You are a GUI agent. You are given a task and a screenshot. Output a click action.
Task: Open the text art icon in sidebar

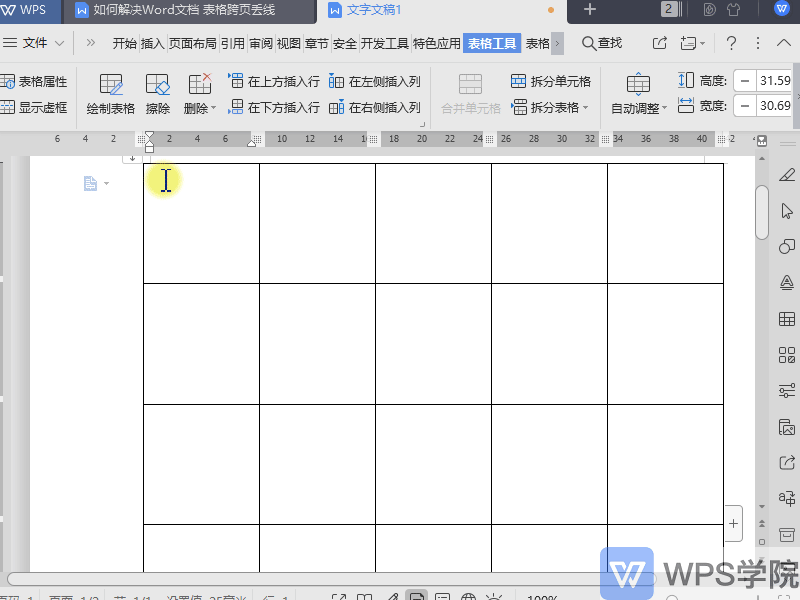[x=787, y=283]
